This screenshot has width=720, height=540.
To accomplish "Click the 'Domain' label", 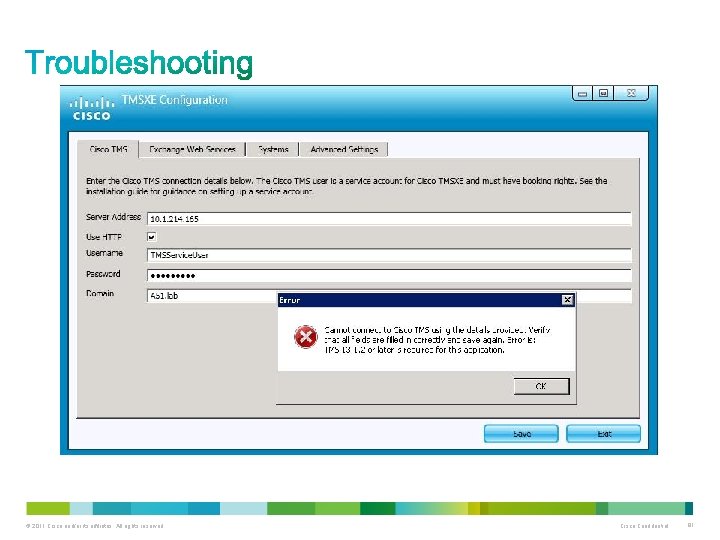I will (x=100, y=293).
